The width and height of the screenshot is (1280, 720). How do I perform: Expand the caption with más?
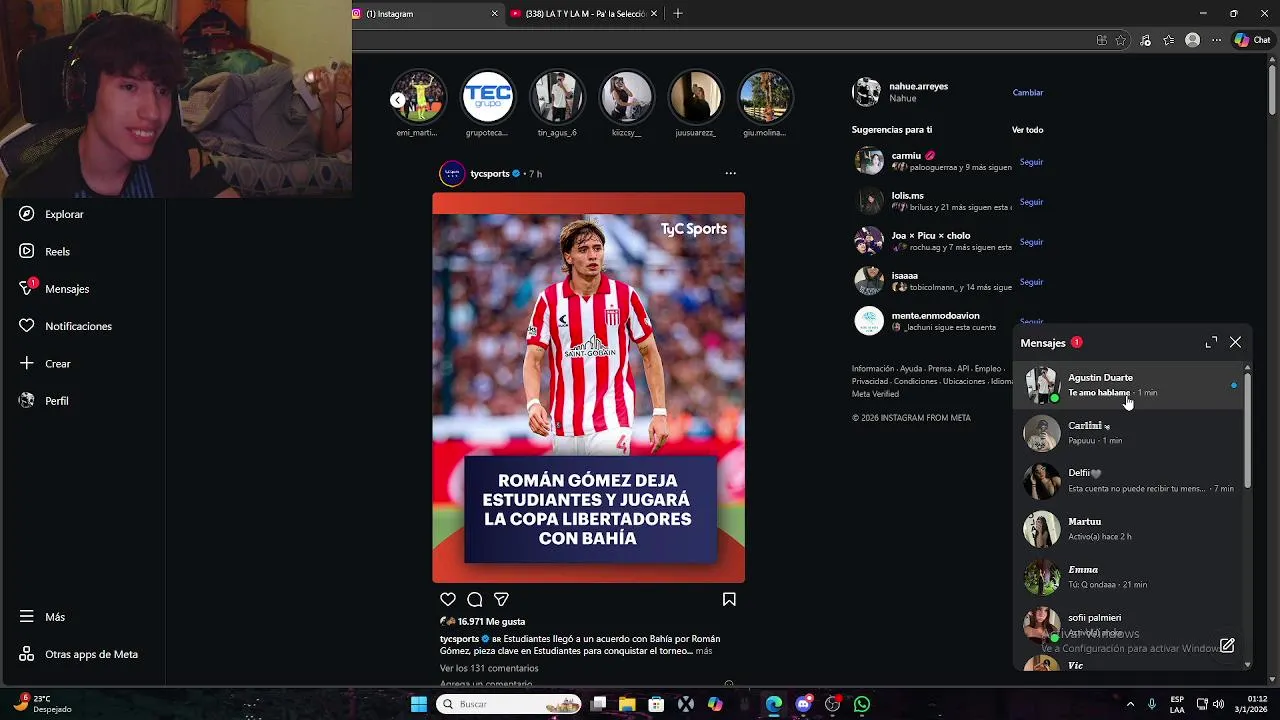(x=703, y=651)
